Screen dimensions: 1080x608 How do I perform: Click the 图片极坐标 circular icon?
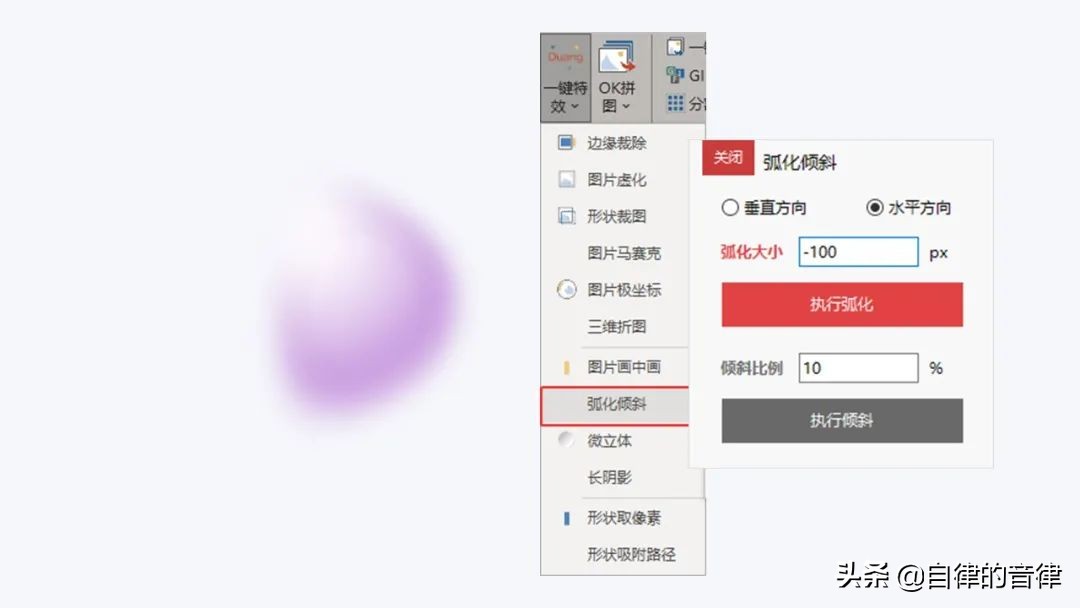pyautogui.click(x=566, y=289)
